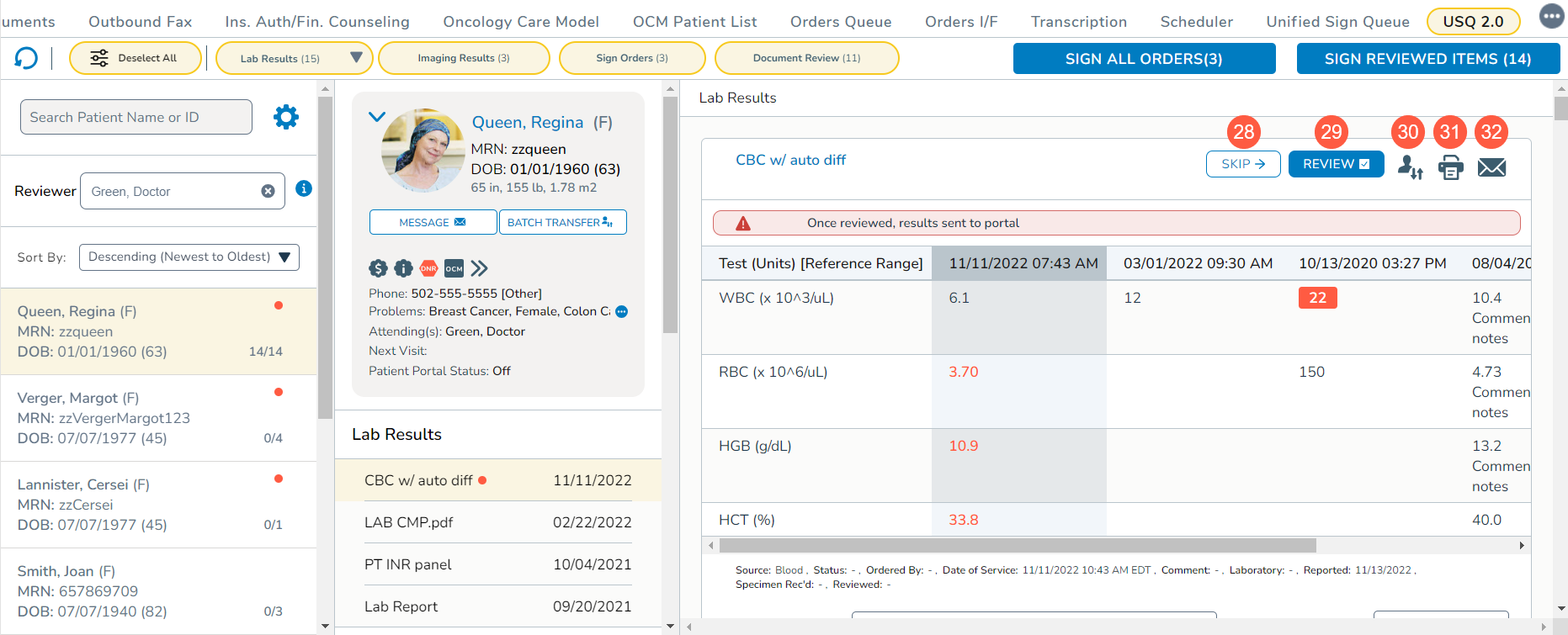Open the Lab Results filter dropdown arrow
This screenshot has height=635, width=1568.
tap(356, 58)
